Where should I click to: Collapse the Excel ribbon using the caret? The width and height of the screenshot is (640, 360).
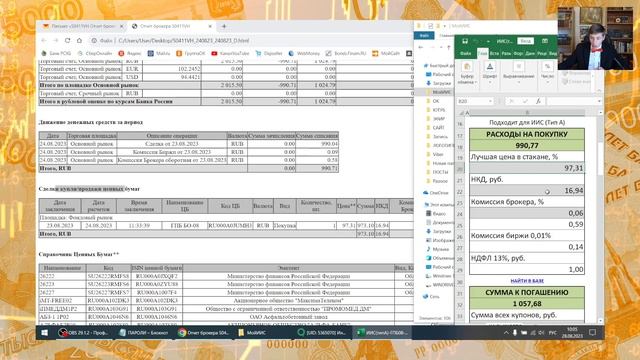[x=599, y=90]
